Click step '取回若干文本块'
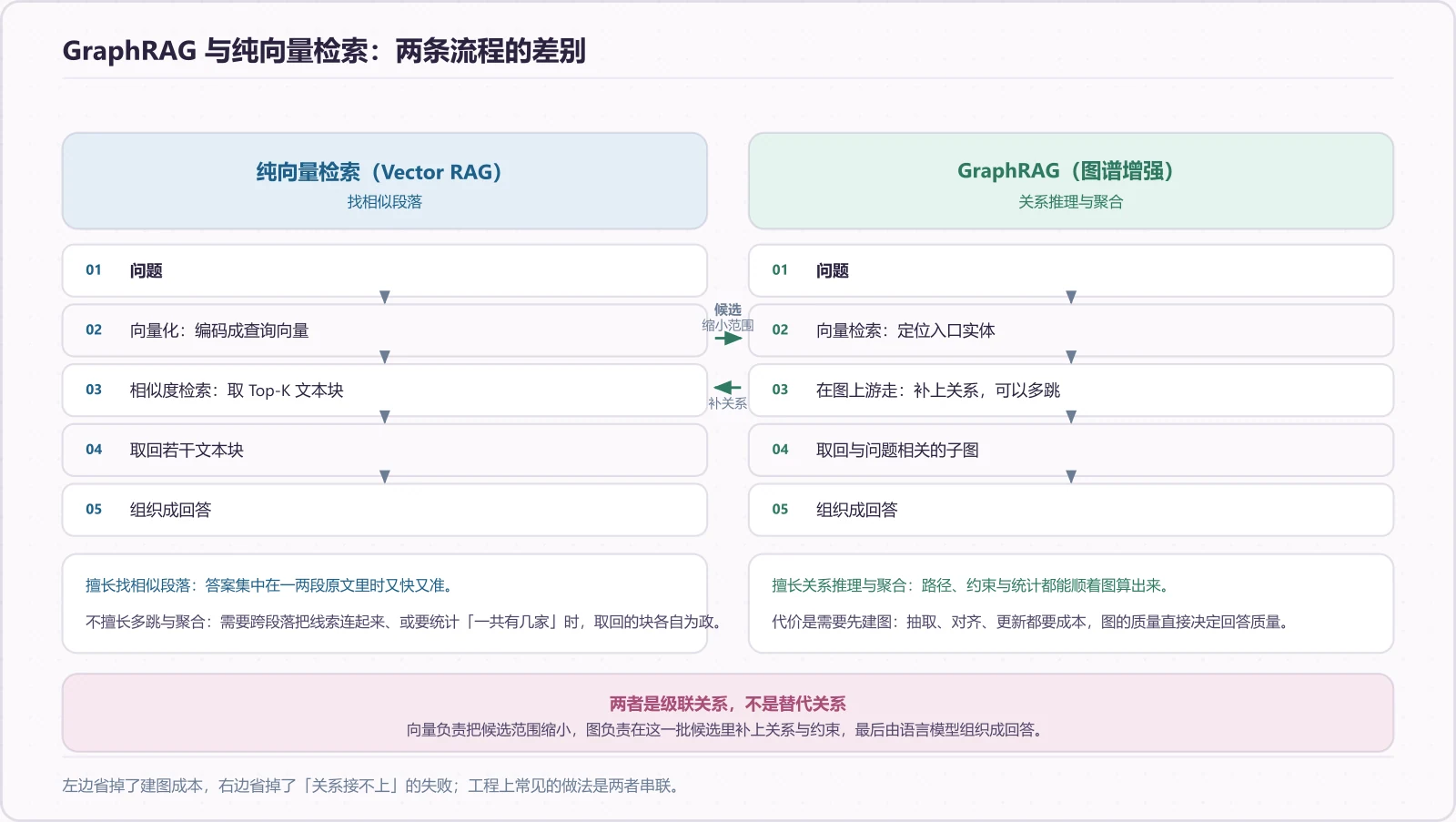 tap(385, 450)
